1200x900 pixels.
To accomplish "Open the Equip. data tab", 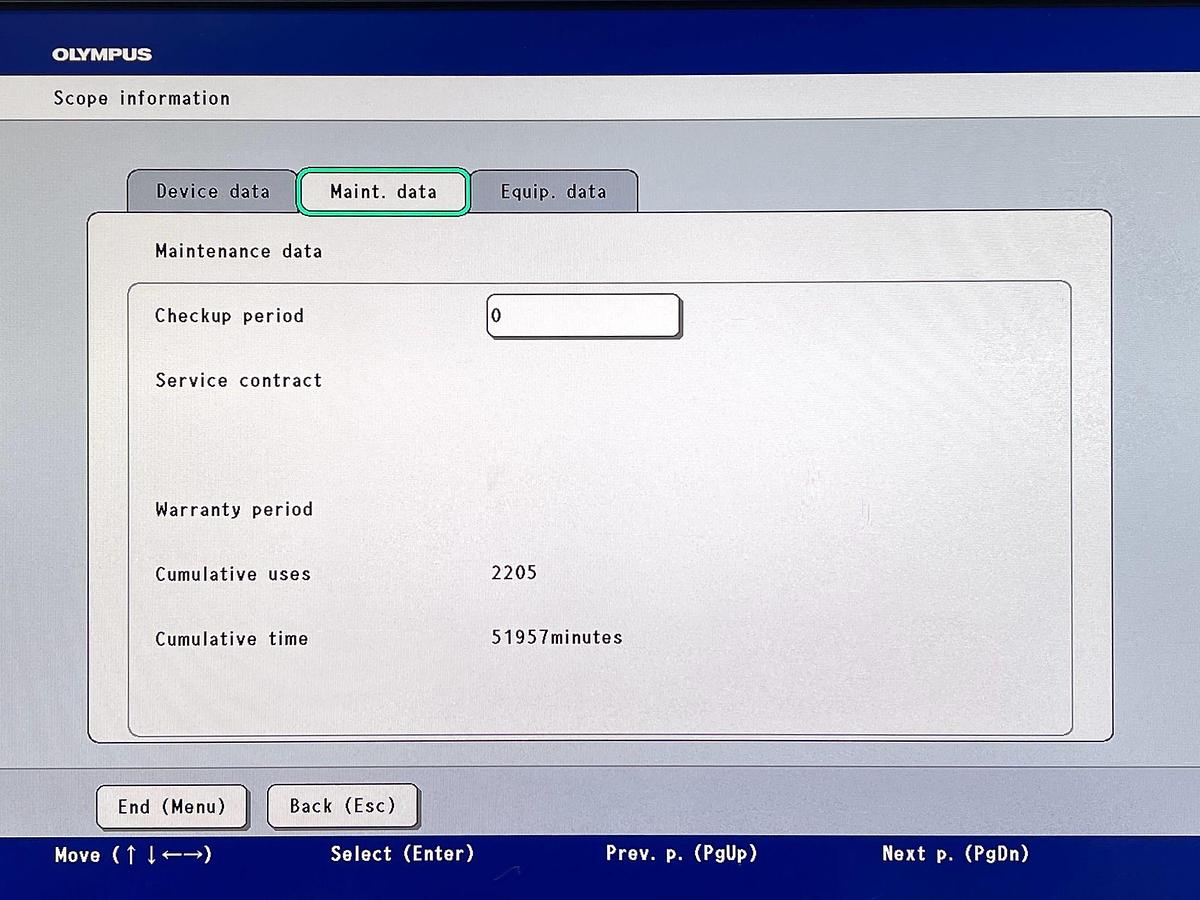I will [x=553, y=191].
